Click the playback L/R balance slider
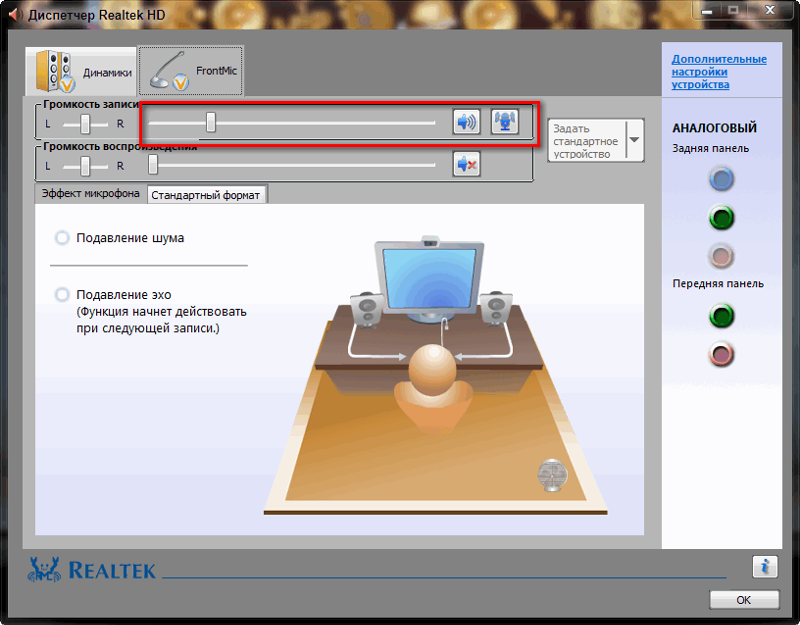Viewport: 800px width, 625px height. (x=85, y=166)
